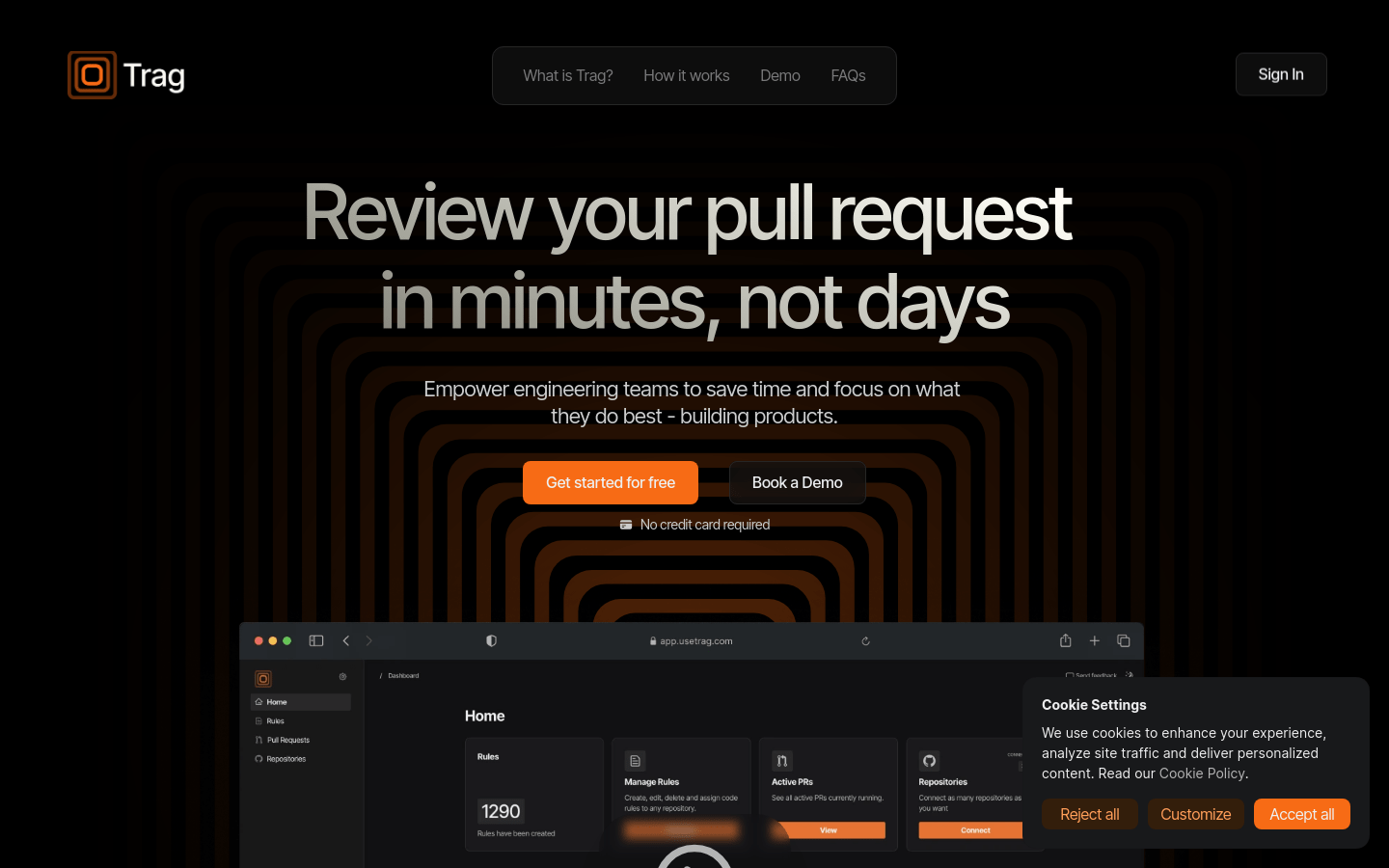Click the Manage Rules card title
This screenshot has height=868, width=1389.
tap(652, 782)
